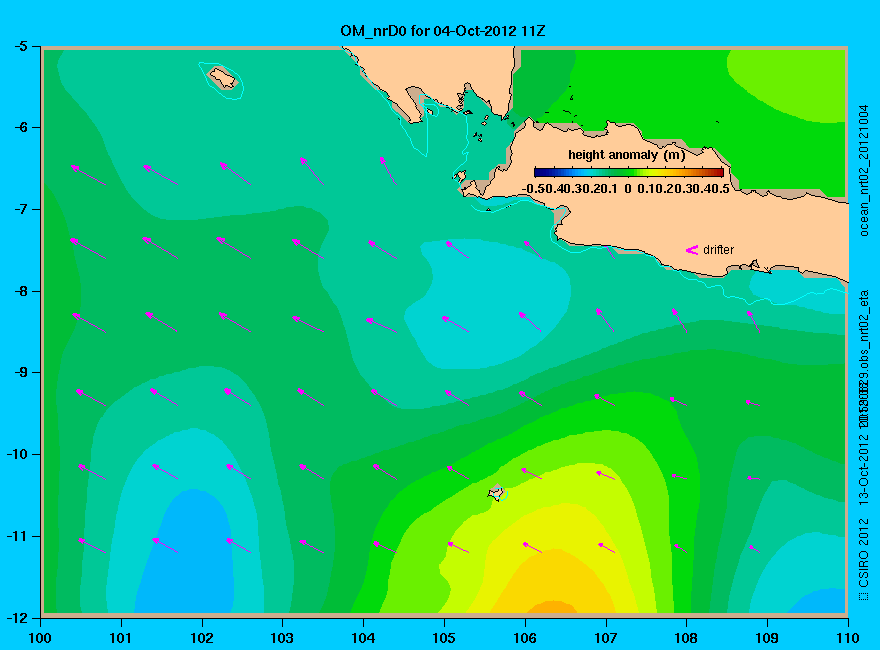Click the y-axis label "-8"
This screenshot has width=880, height=650.
pyautogui.click(x=20, y=291)
